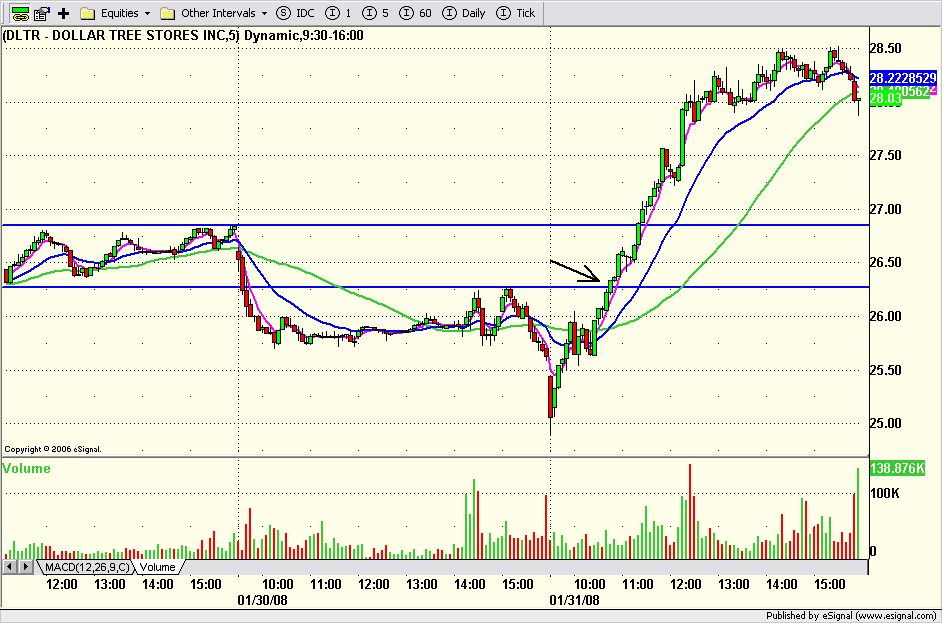Screen dimensions: 942x623
Task: Switch to the 5-minute interval
Action: (376, 13)
